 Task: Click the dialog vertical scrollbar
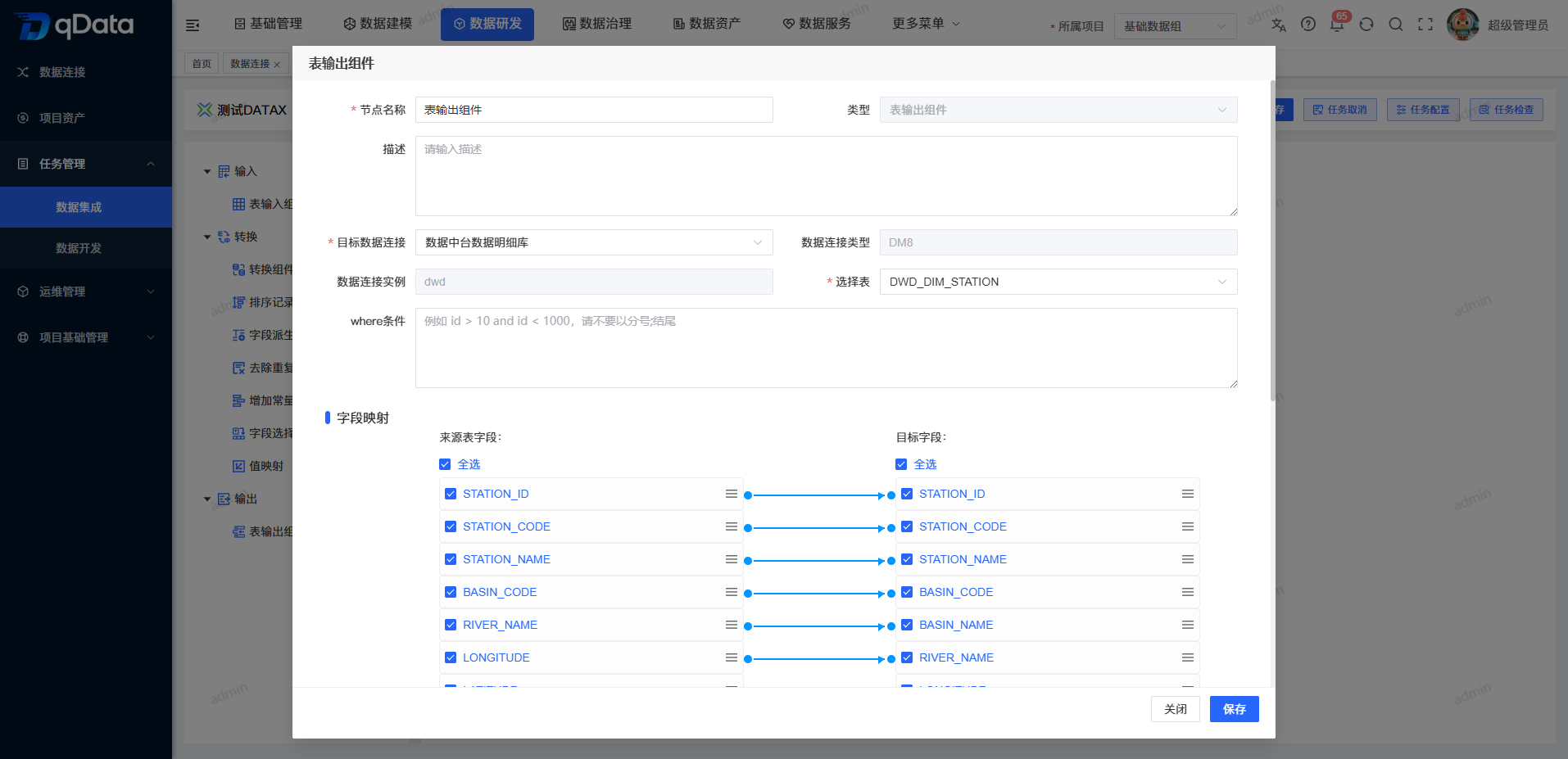point(1272,240)
